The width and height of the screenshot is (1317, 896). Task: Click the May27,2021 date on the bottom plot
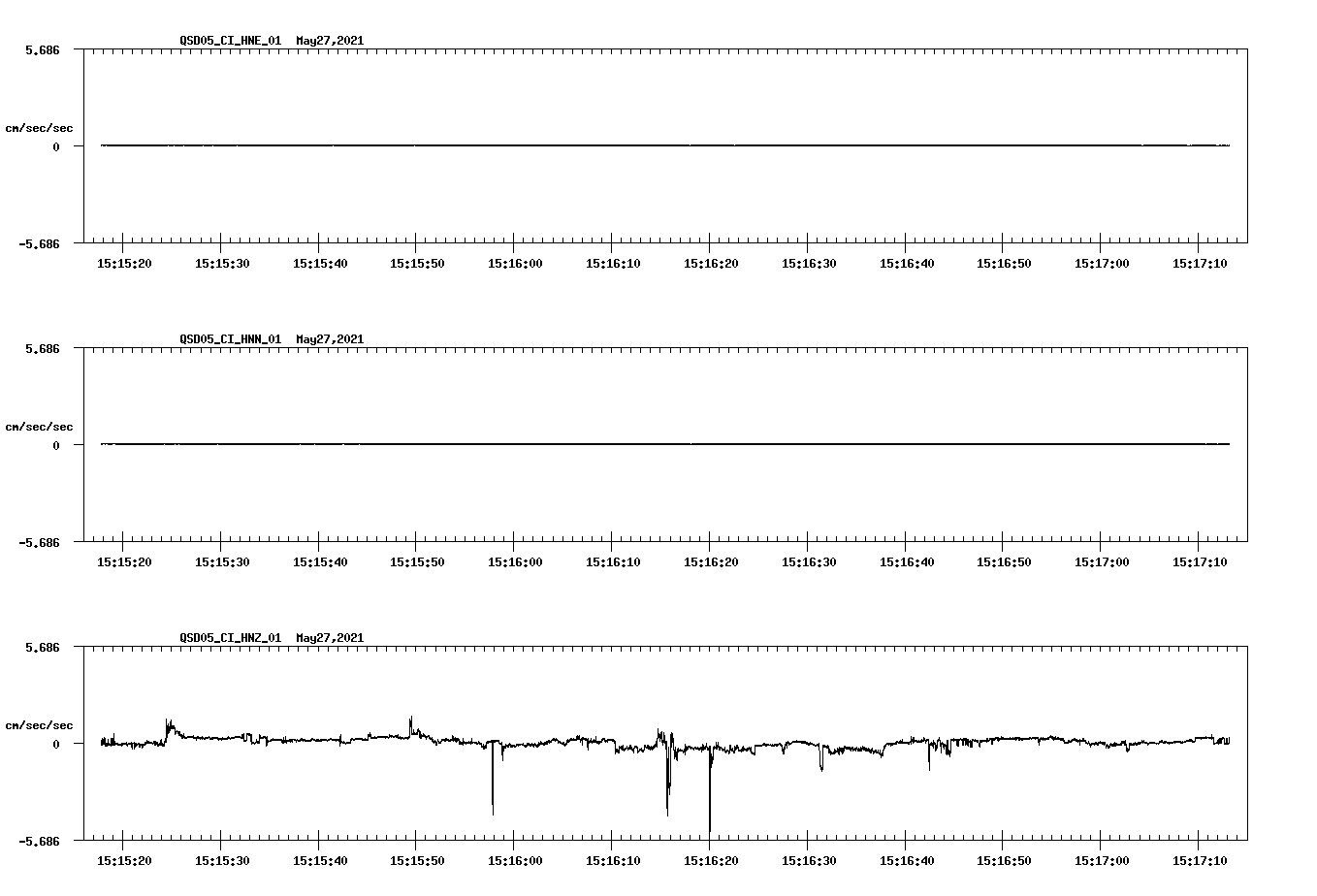pos(329,638)
